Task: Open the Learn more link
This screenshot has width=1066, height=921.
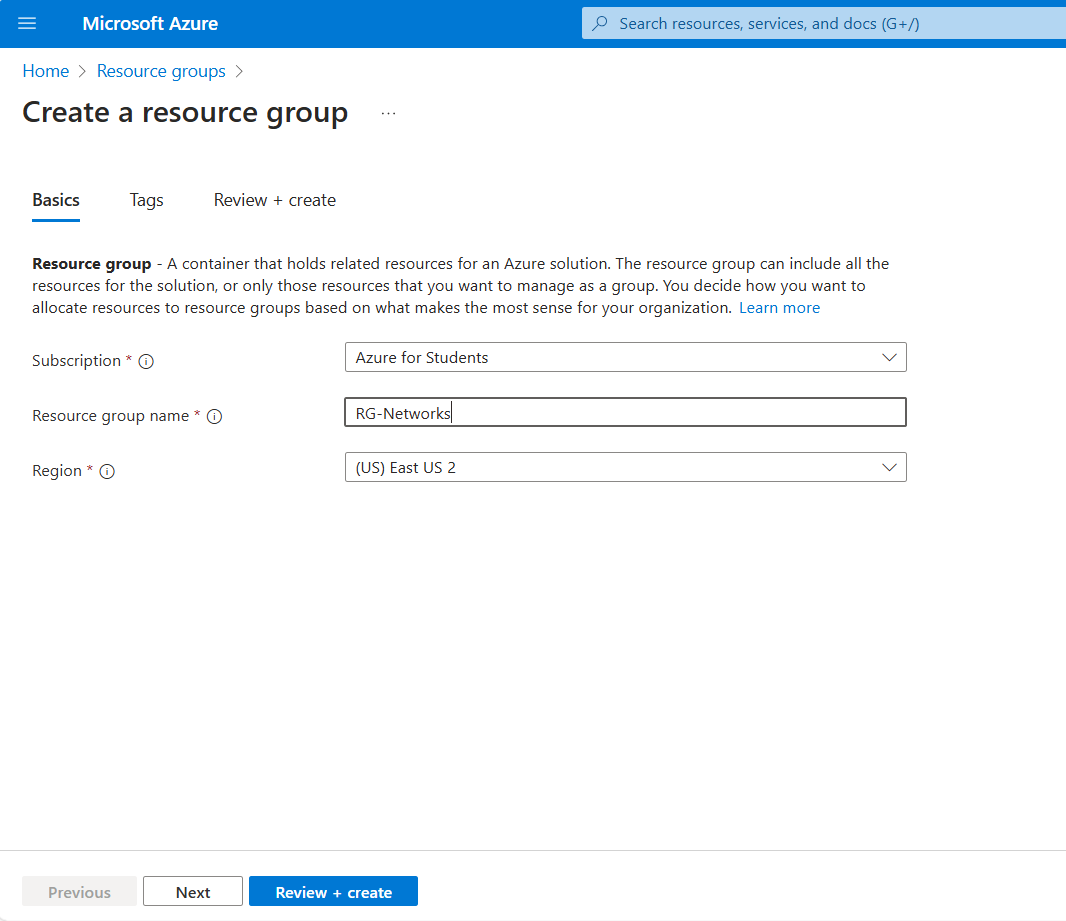Action: coord(779,307)
